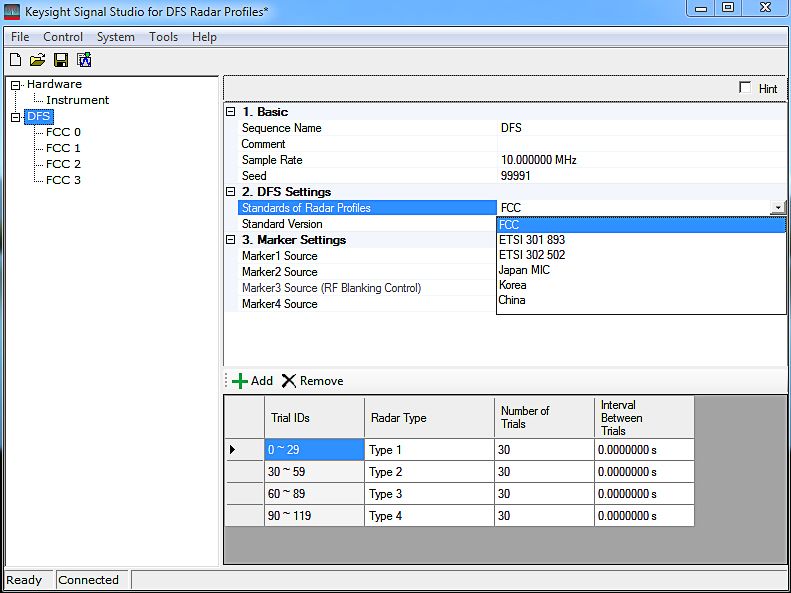Click Interval cell in the Type 3 row
791x593 pixels.
click(644, 494)
